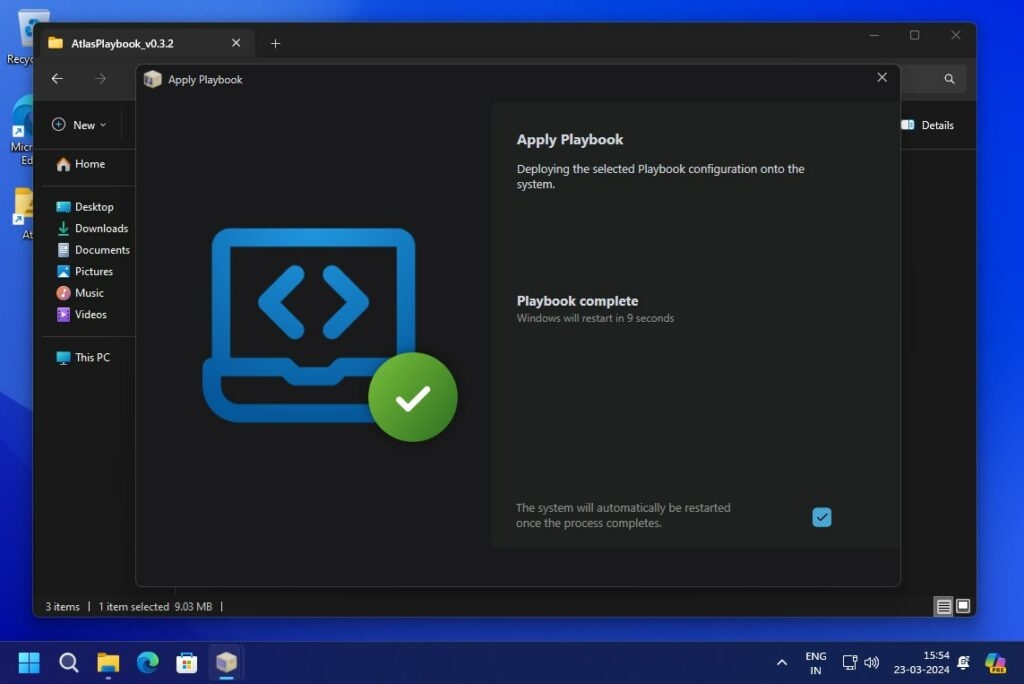1024x684 pixels.
Task: Launch File Explorer from the taskbar
Action: click(108, 662)
